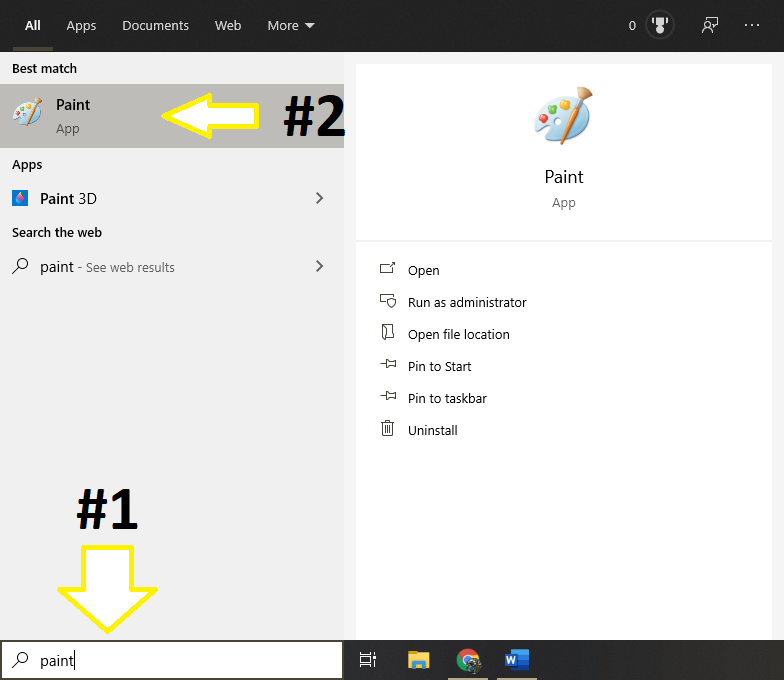This screenshot has width=784, height=680.
Task: Select the Paint 3D app result
Action: tap(172, 198)
